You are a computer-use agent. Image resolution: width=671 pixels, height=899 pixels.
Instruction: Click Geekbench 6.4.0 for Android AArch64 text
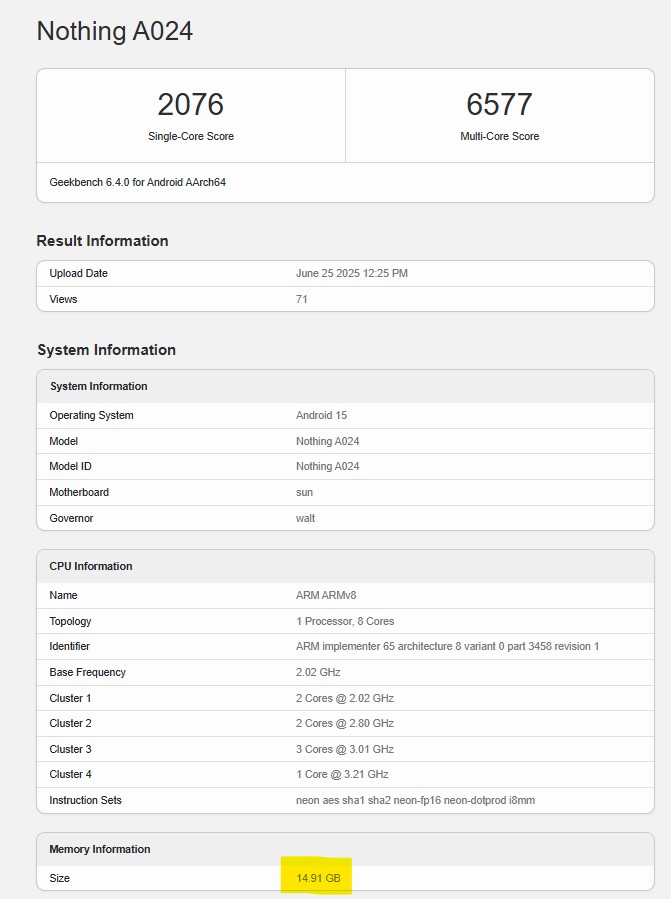point(138,182)
